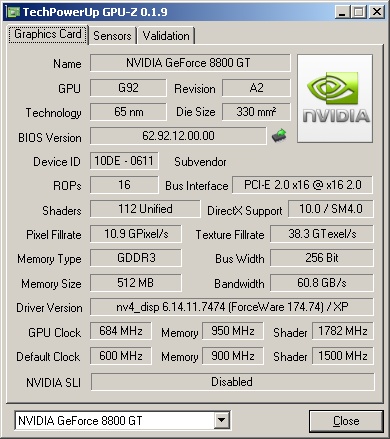390x439 pixels.
Task: Switch to the Sensors tab
Action: (112, 36)
